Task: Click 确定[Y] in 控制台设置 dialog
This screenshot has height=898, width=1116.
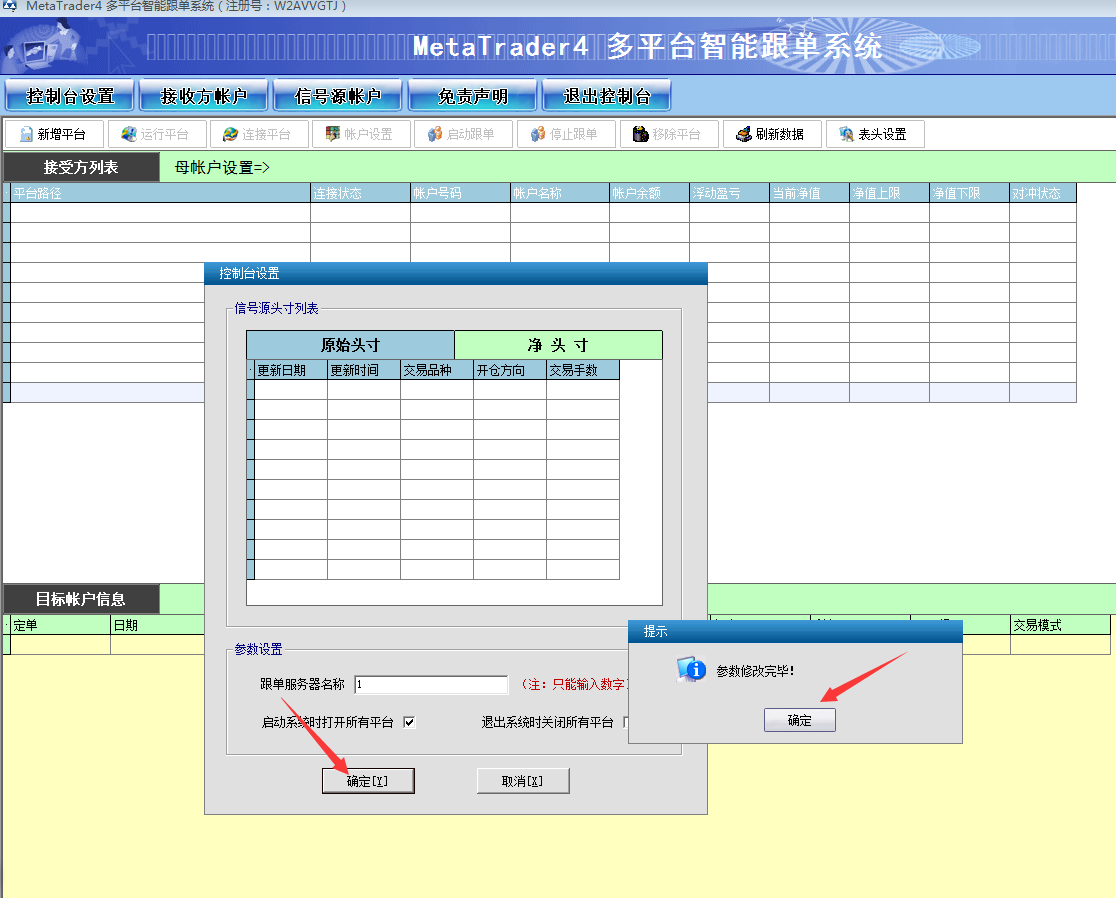Action: (368, 781)
